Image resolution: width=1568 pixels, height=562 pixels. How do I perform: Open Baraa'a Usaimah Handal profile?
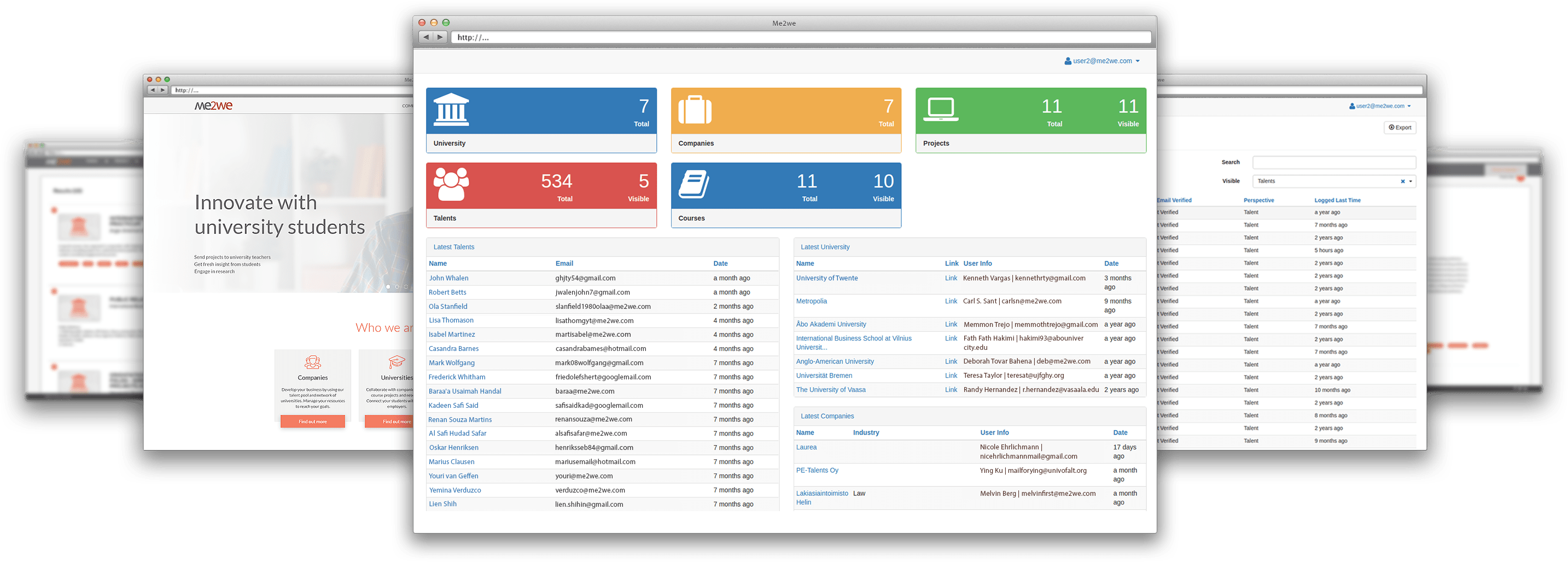465,391
